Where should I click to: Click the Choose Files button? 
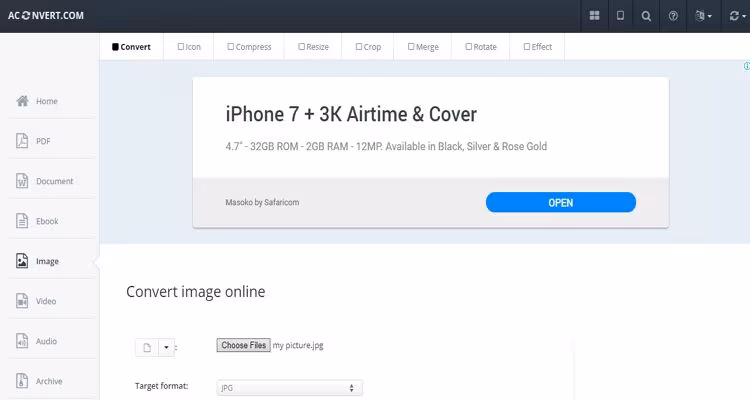[x=243, y=345]
